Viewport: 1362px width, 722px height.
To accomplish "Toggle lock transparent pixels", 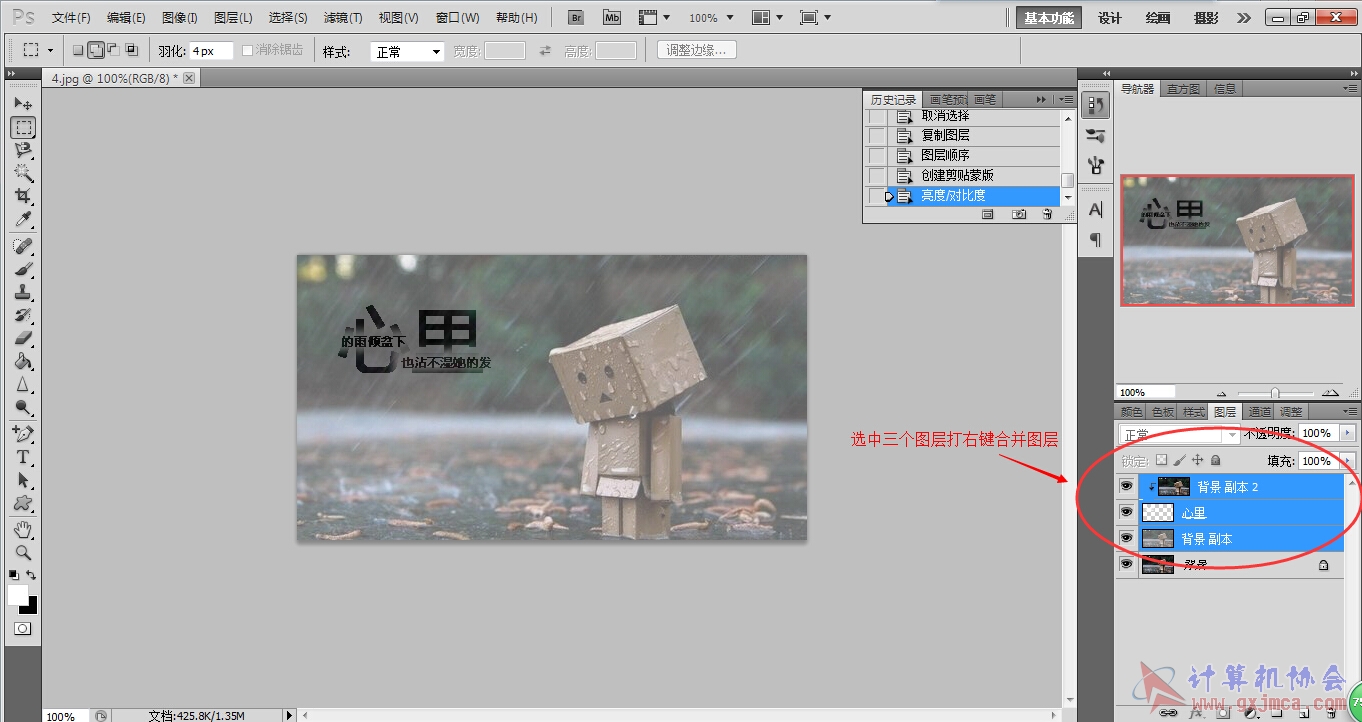I will [1161, 460].
